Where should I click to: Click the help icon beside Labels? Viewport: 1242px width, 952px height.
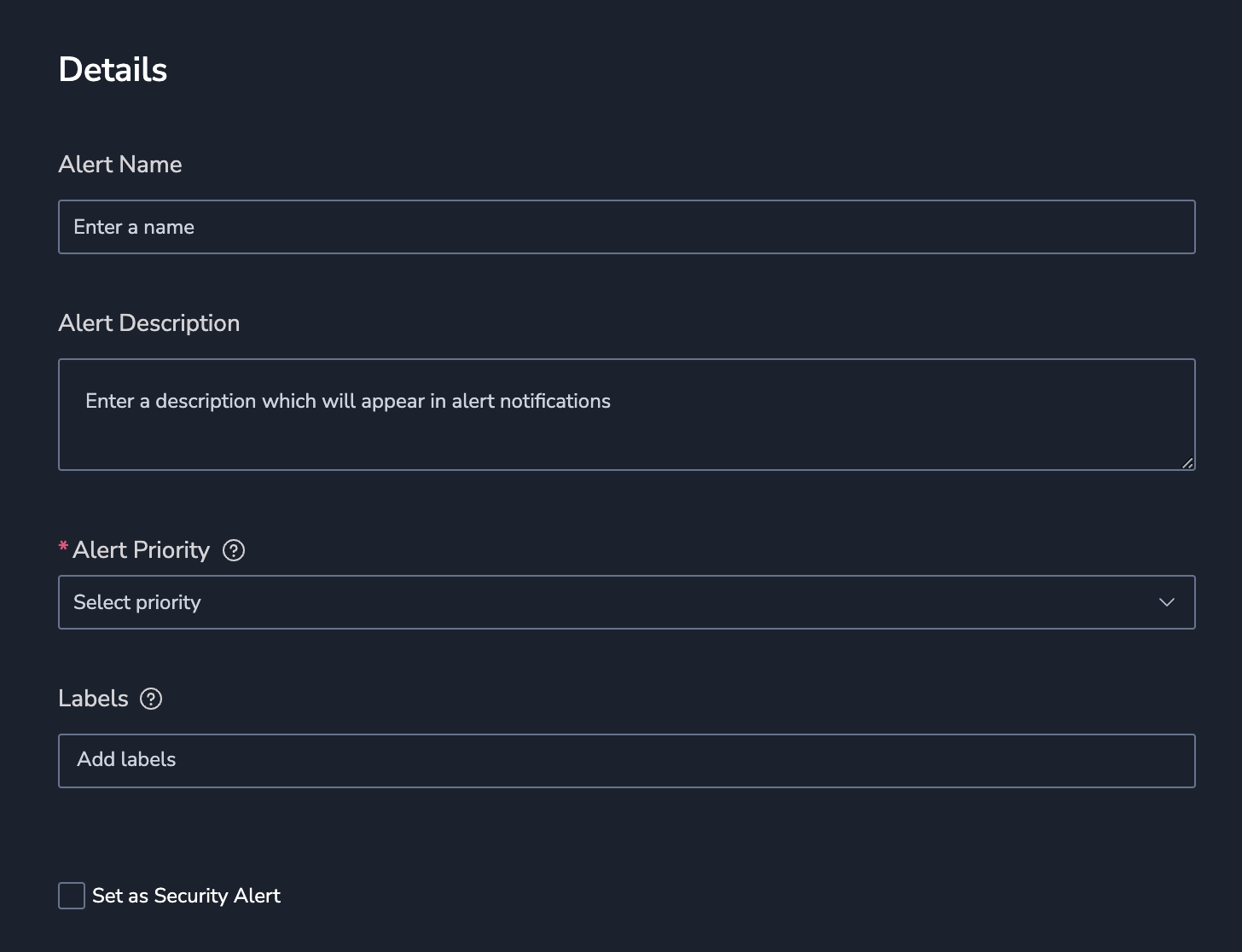tap(151, 699)
